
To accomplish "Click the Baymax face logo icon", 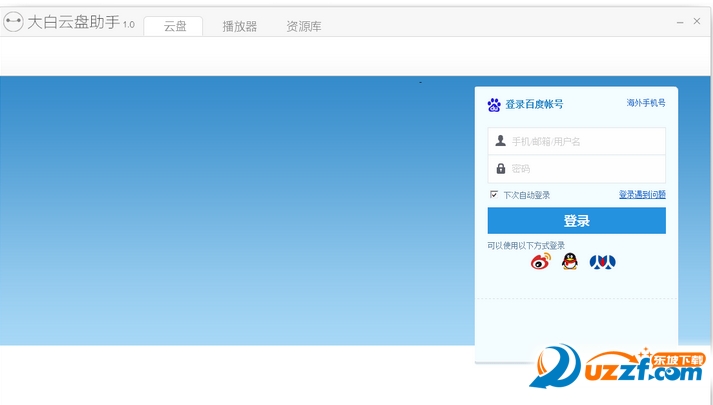I will [13, 21].
